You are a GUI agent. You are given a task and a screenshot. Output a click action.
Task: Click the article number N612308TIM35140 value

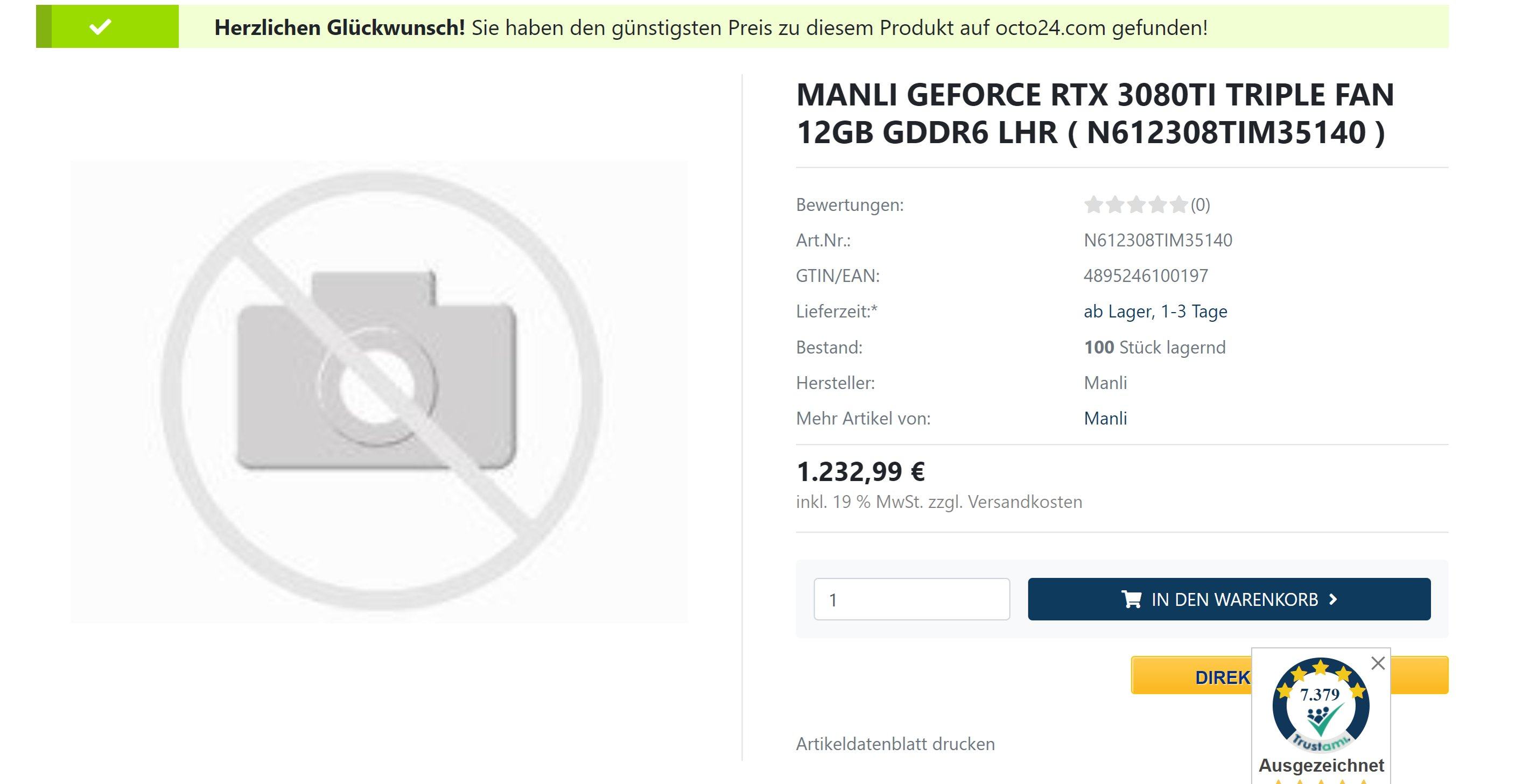(1158, 240)
